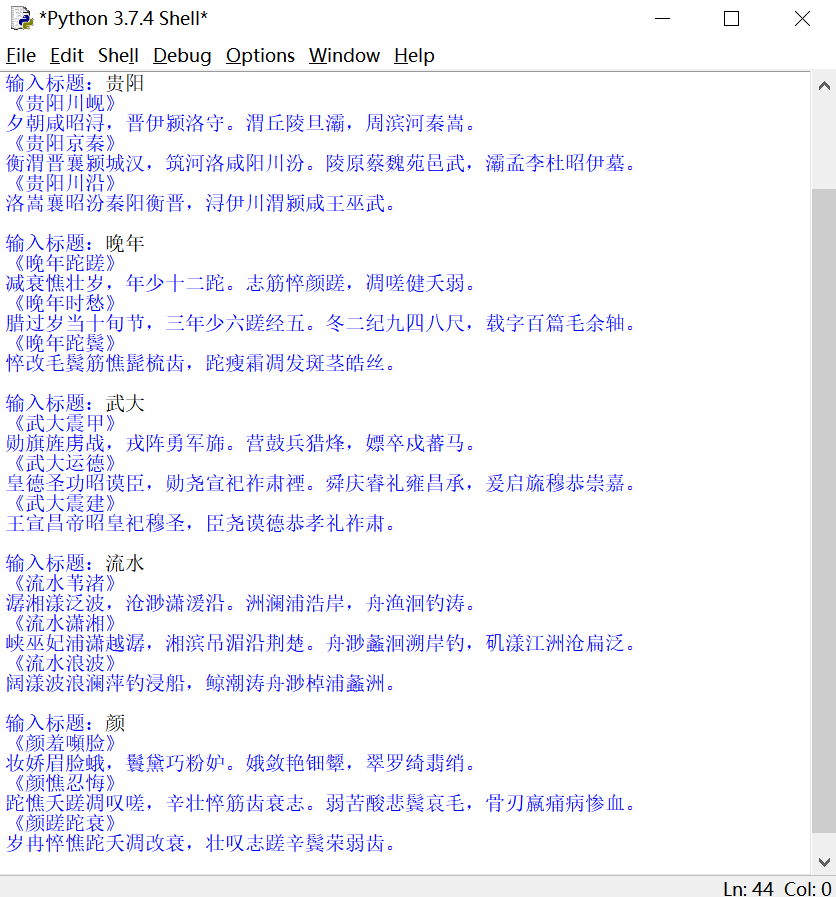Screen dimensions: 836x897
Task: Click the title 《武大运德》
Action: click(65, 464)
